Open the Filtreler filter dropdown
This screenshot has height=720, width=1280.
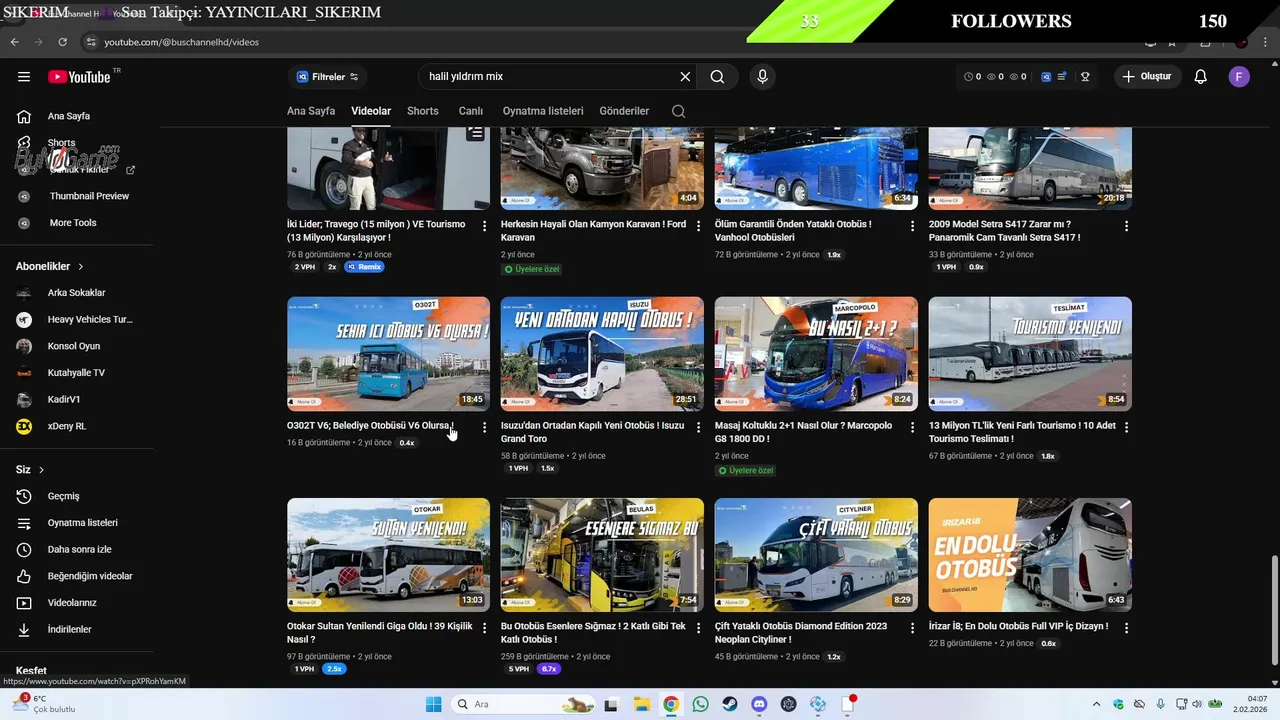[x=328, y=76]
